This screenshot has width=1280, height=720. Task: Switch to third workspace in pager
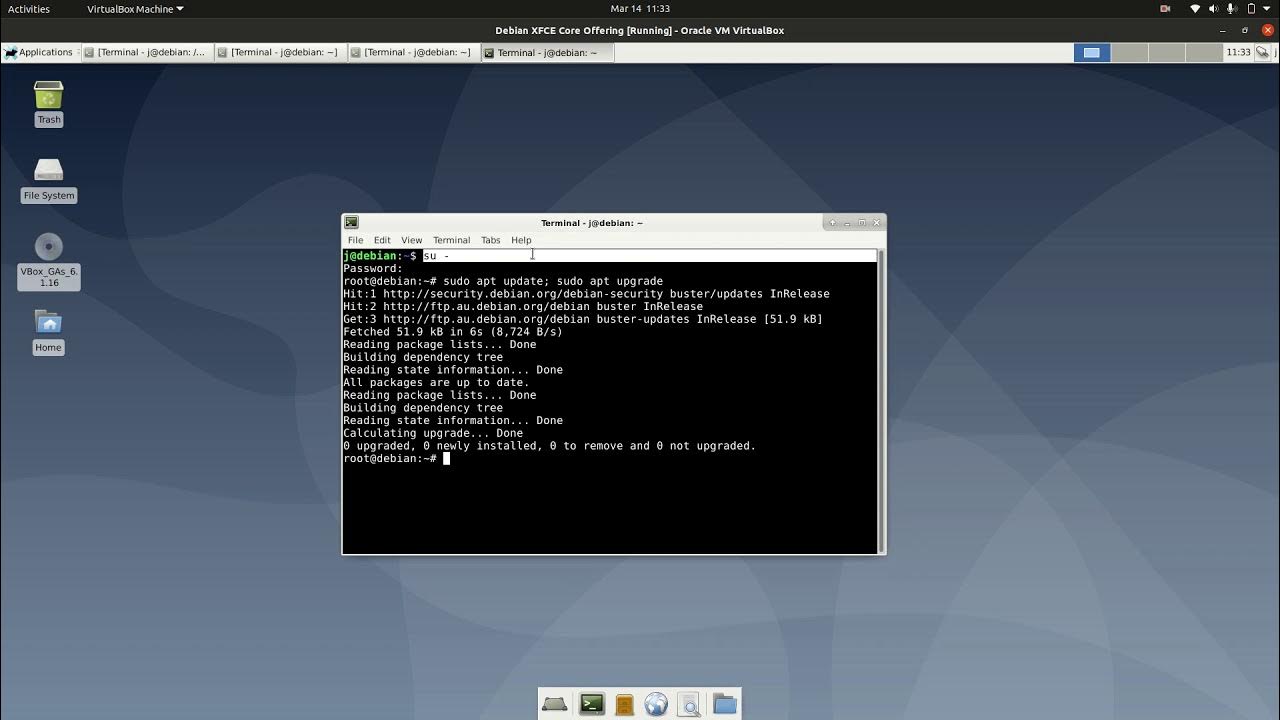(1166, 52)
